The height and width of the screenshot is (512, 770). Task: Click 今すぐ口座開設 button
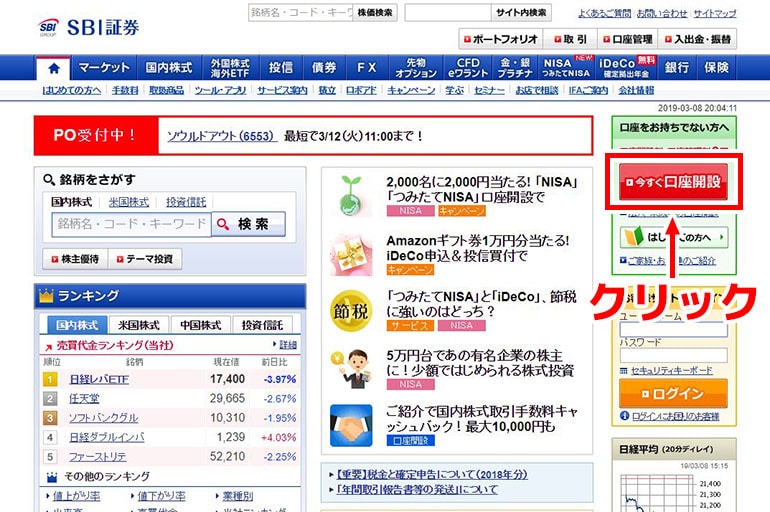pyautogui.click(x=673, y=182)
